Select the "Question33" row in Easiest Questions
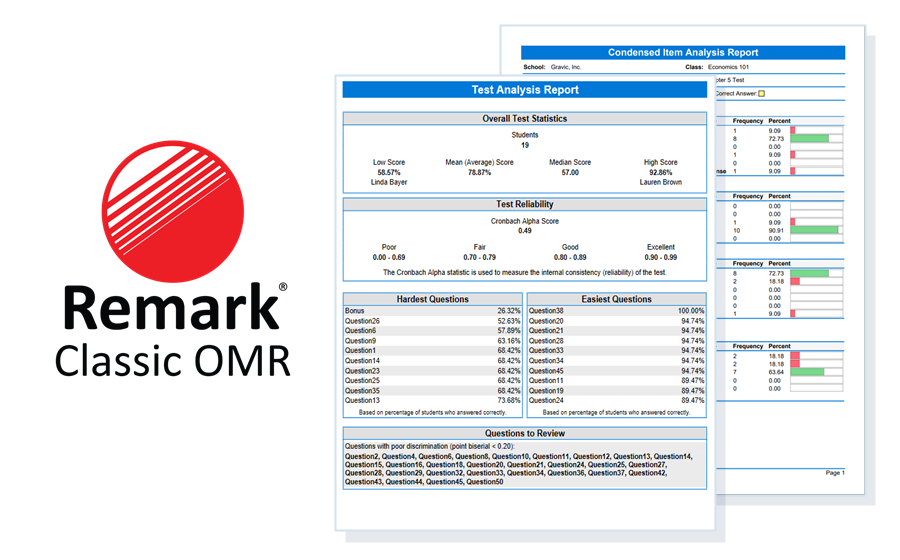The width and height of the screenshot is (900, 560). 616,351
